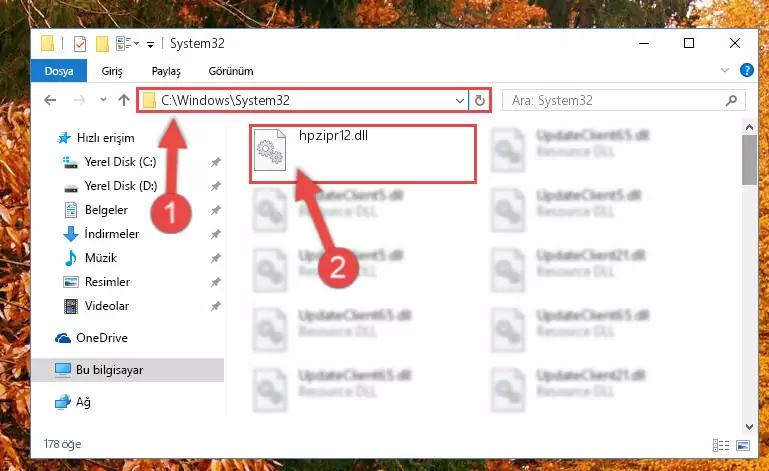769x471 pixels.
Task: Click the Forward navigation arrow
Action: [x=79, y=100]
